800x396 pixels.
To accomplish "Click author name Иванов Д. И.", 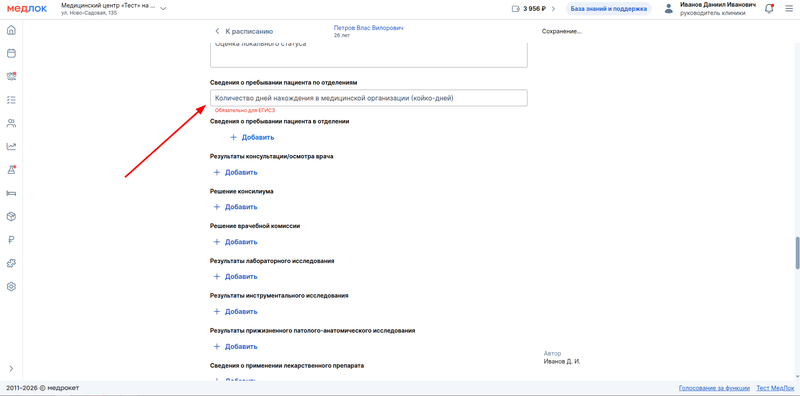I will pos(562,361).
